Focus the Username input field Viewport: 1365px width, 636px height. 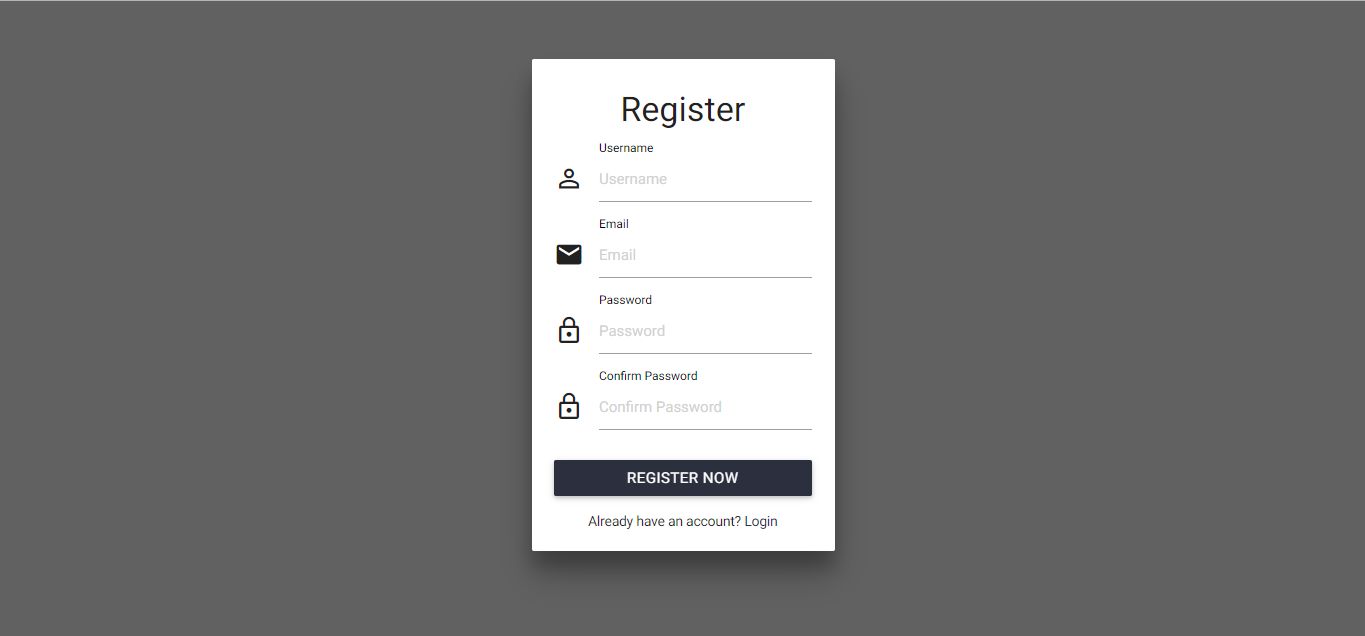tap(705, 180)
